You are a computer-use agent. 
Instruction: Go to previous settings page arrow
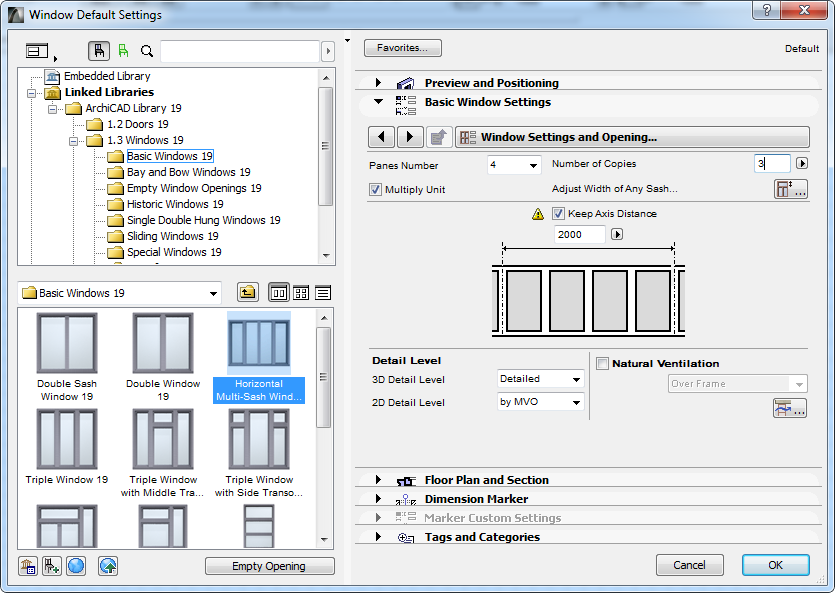coord(381,137)
